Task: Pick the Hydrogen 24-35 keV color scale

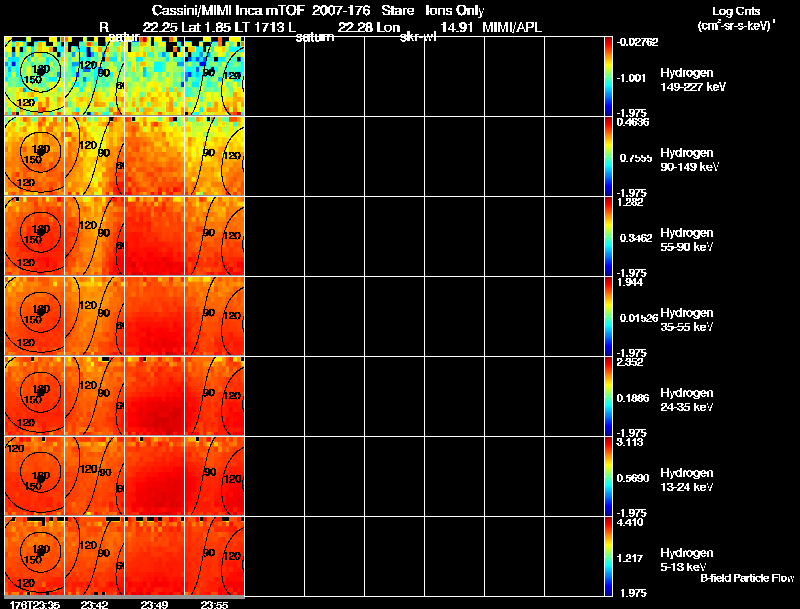Action: (608, 397)
